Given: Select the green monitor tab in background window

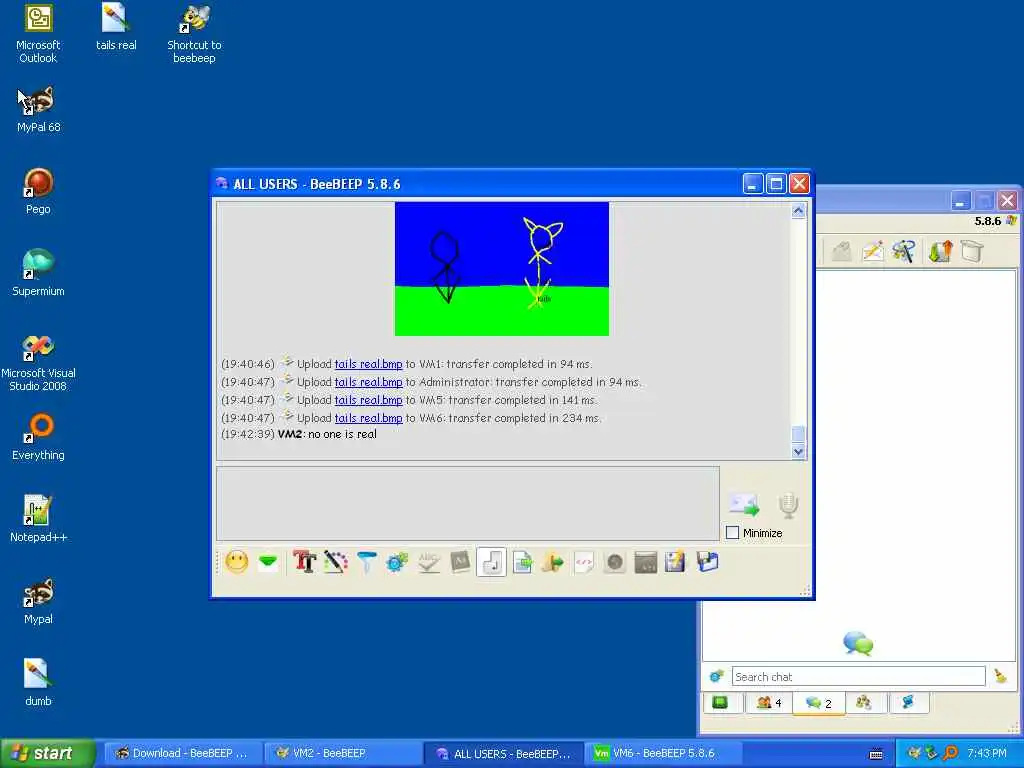Looking at the screenshot, I should pyautogui.click(x=721, y=703).
